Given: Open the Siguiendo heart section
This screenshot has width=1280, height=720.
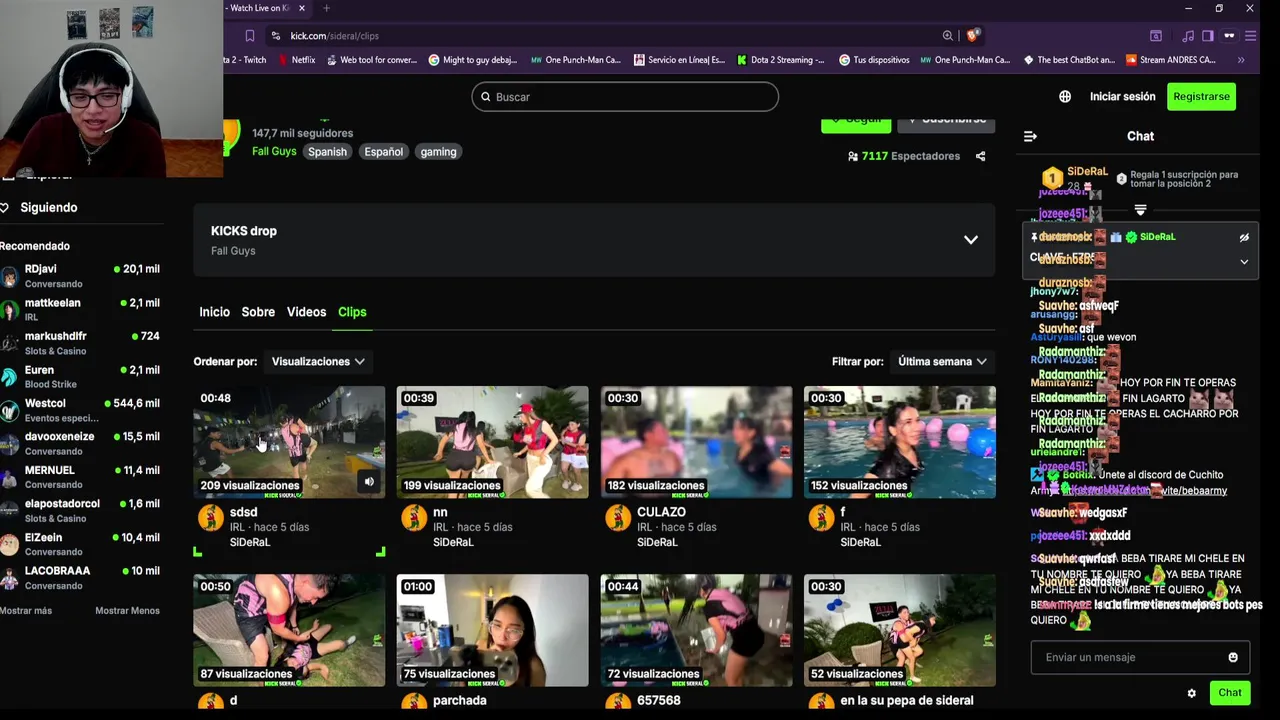Looking at the screenshot, I should [x=40, y=208].
